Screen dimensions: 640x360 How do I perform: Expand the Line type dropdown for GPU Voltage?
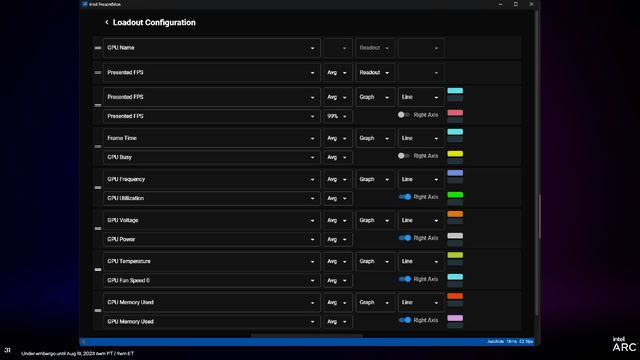pos(421,220)
